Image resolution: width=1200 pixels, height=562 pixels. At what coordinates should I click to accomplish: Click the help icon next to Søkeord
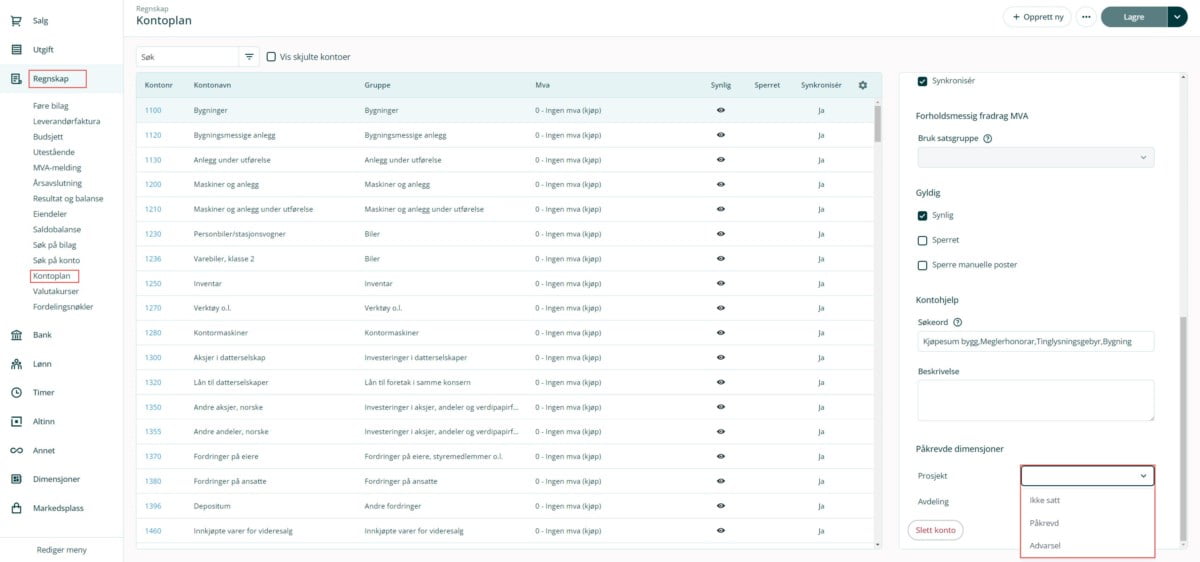click(x=958, y=322)
